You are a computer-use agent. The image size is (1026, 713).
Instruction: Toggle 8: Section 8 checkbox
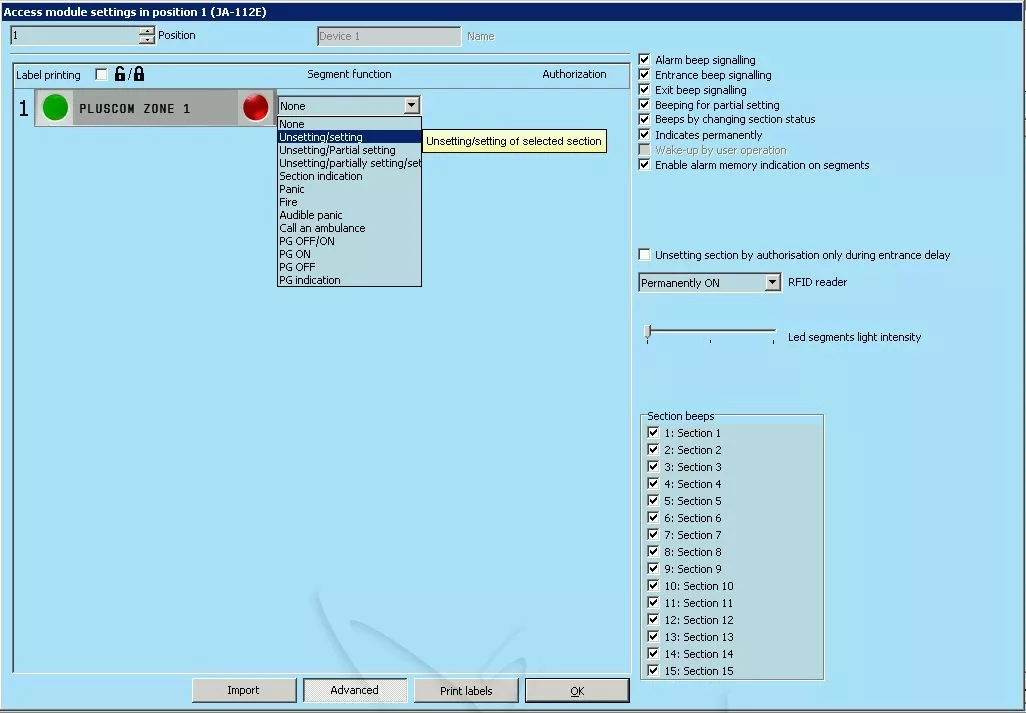[x=653, y=551]
